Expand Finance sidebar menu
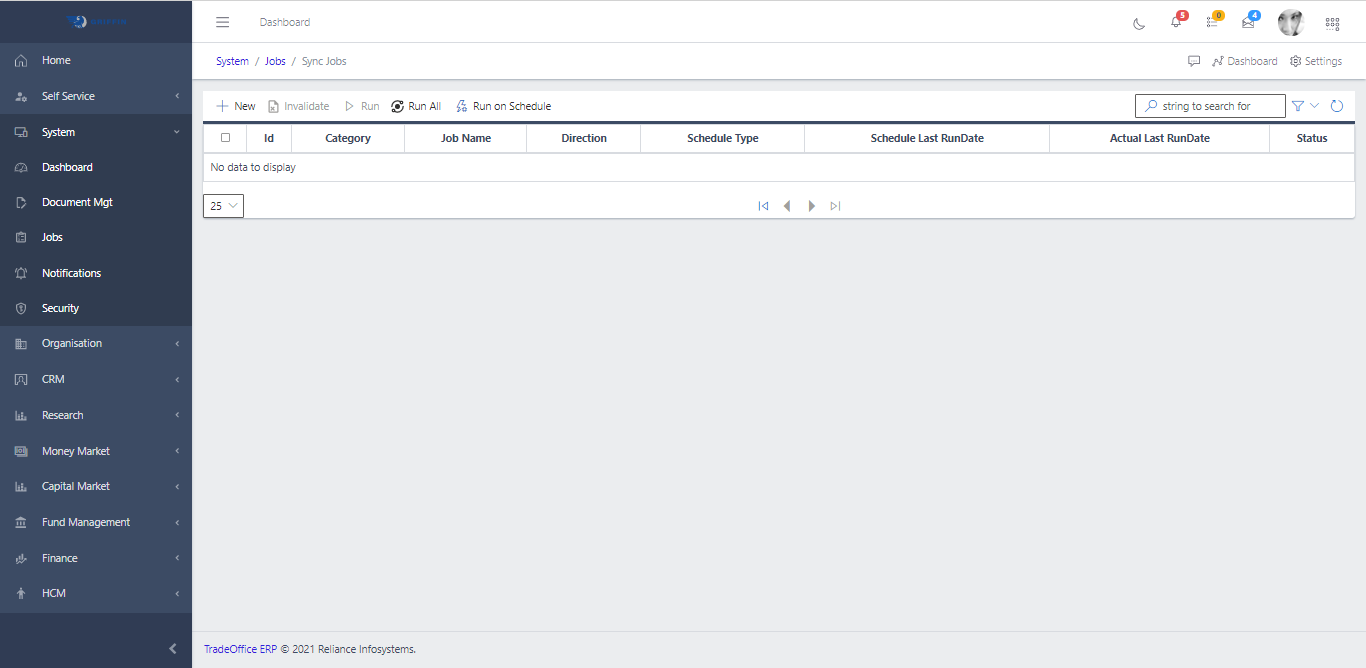The width and height of the screenshot is (1366, 668). coord(96,558)
